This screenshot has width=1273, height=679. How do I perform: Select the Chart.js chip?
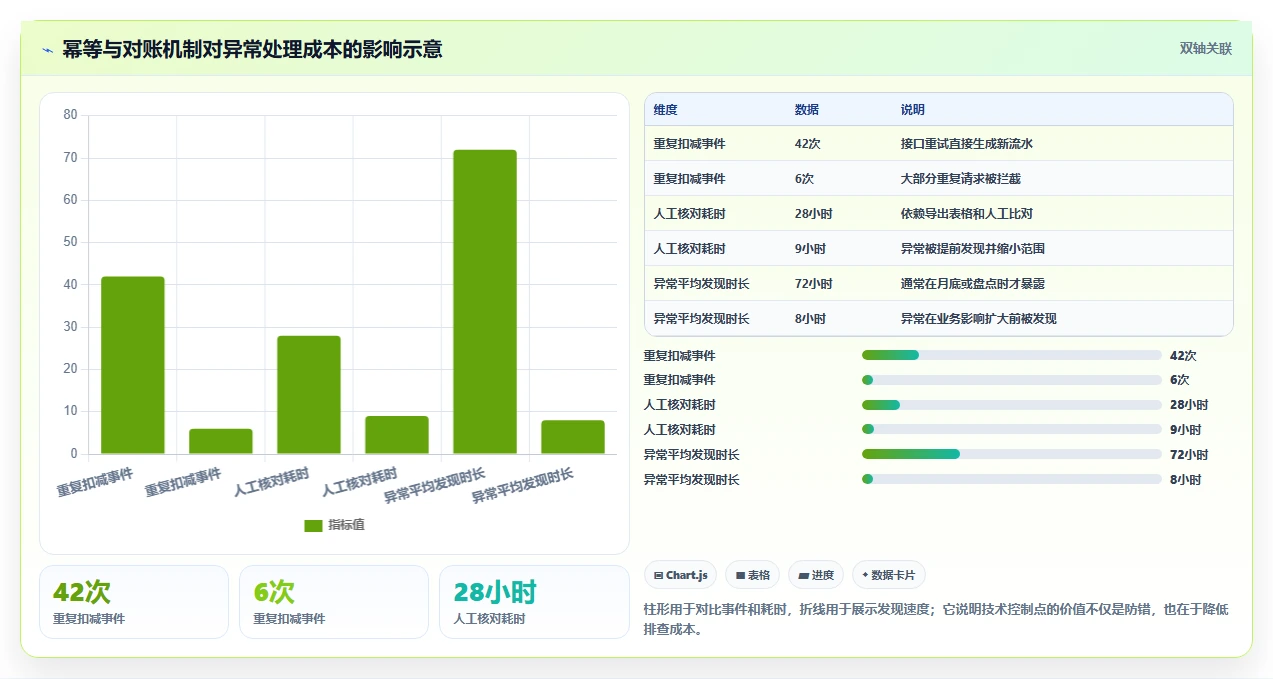tap(680, 575)
